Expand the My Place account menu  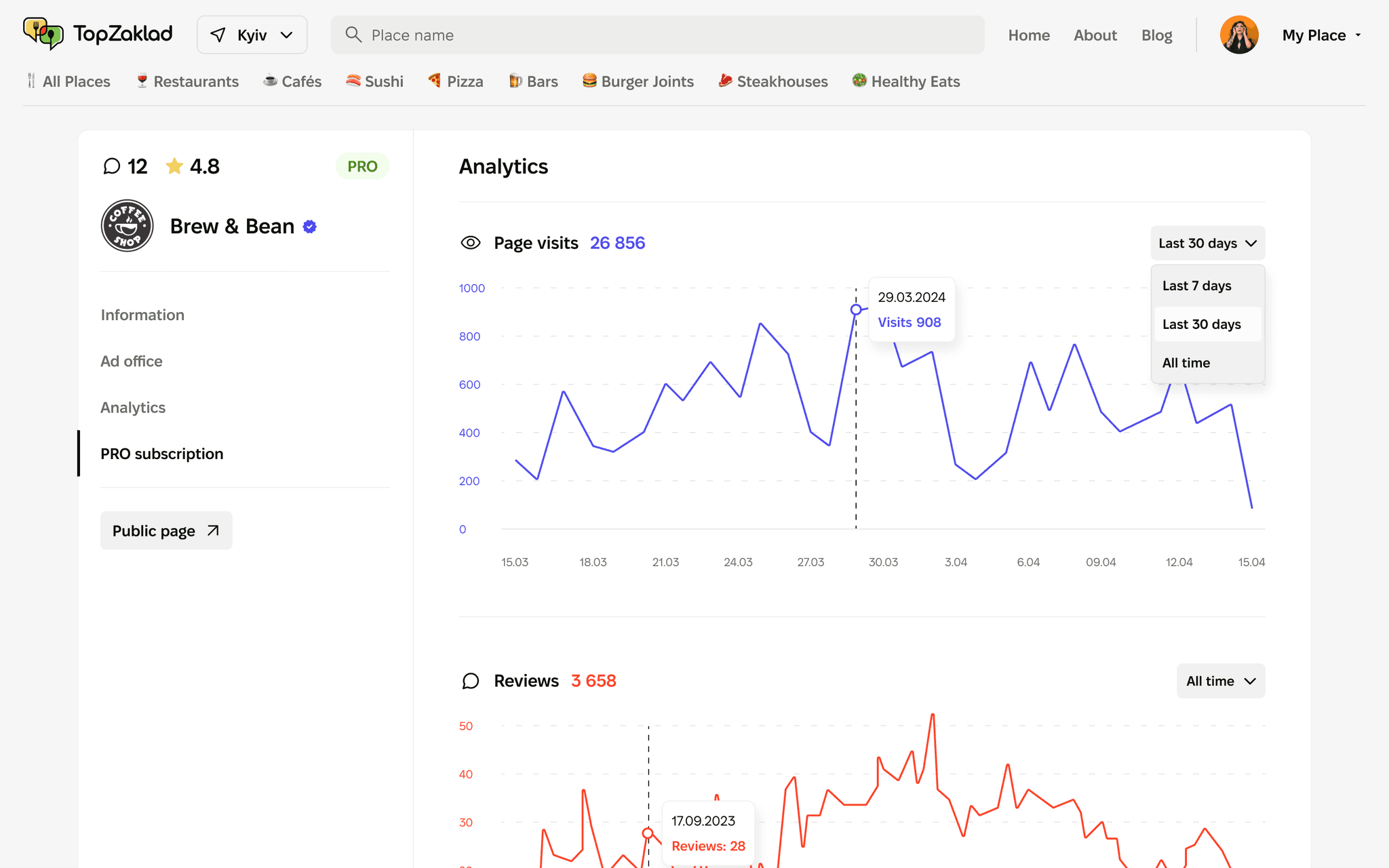1321,35
